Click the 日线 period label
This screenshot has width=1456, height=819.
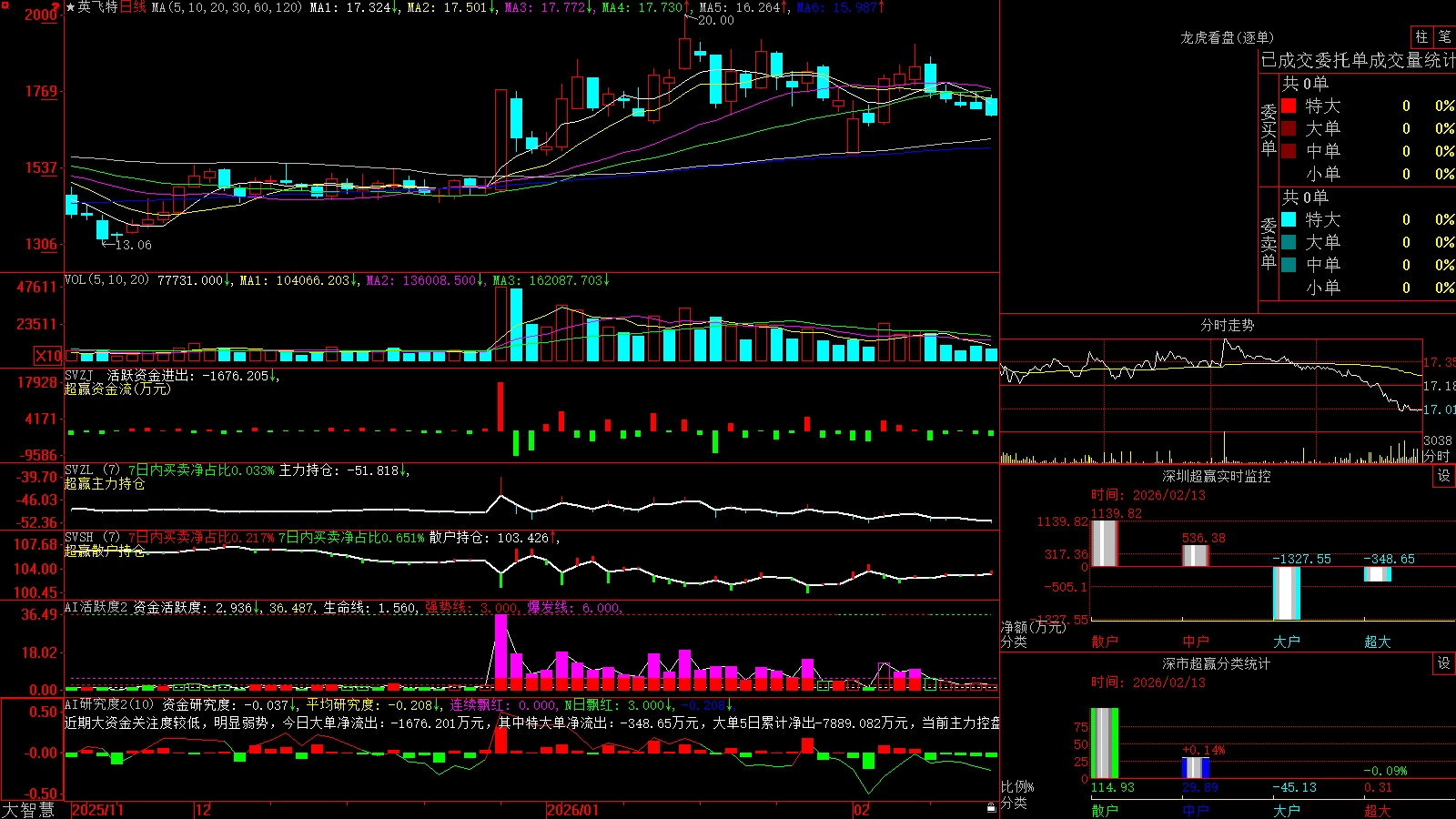(133, 7)
